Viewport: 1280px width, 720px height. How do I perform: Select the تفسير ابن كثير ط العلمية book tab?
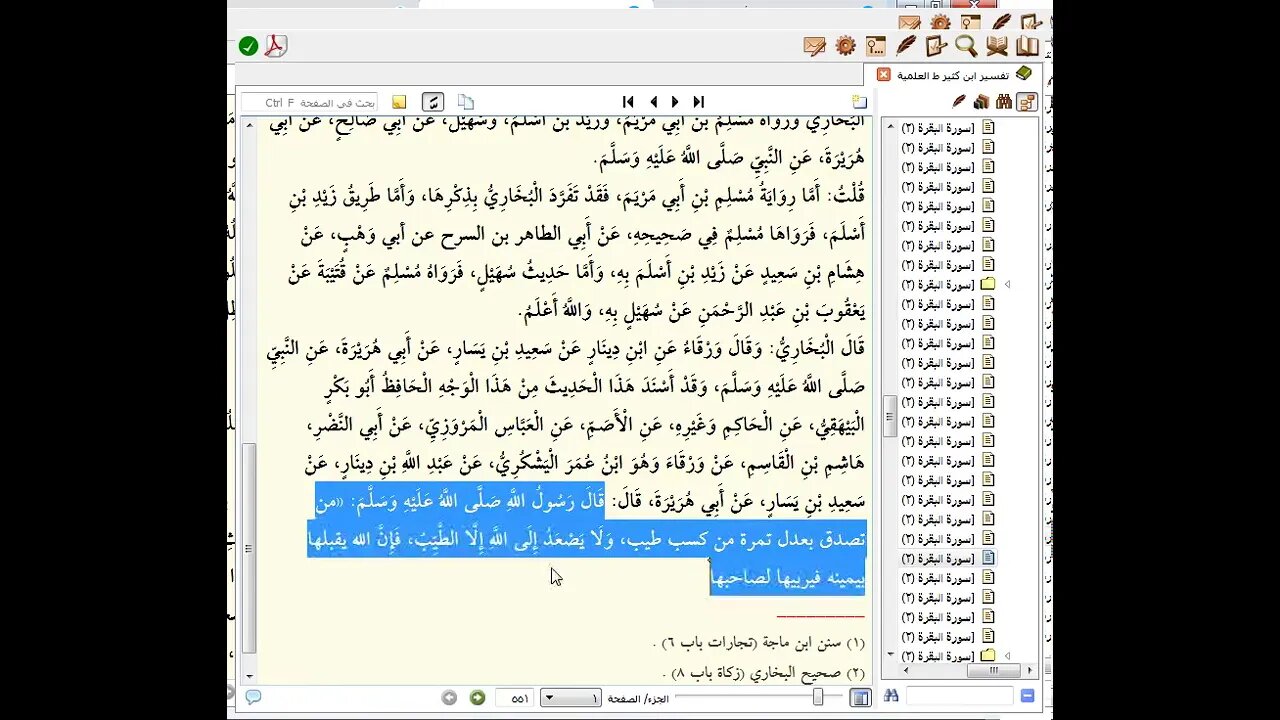click(x=954, y=75)
